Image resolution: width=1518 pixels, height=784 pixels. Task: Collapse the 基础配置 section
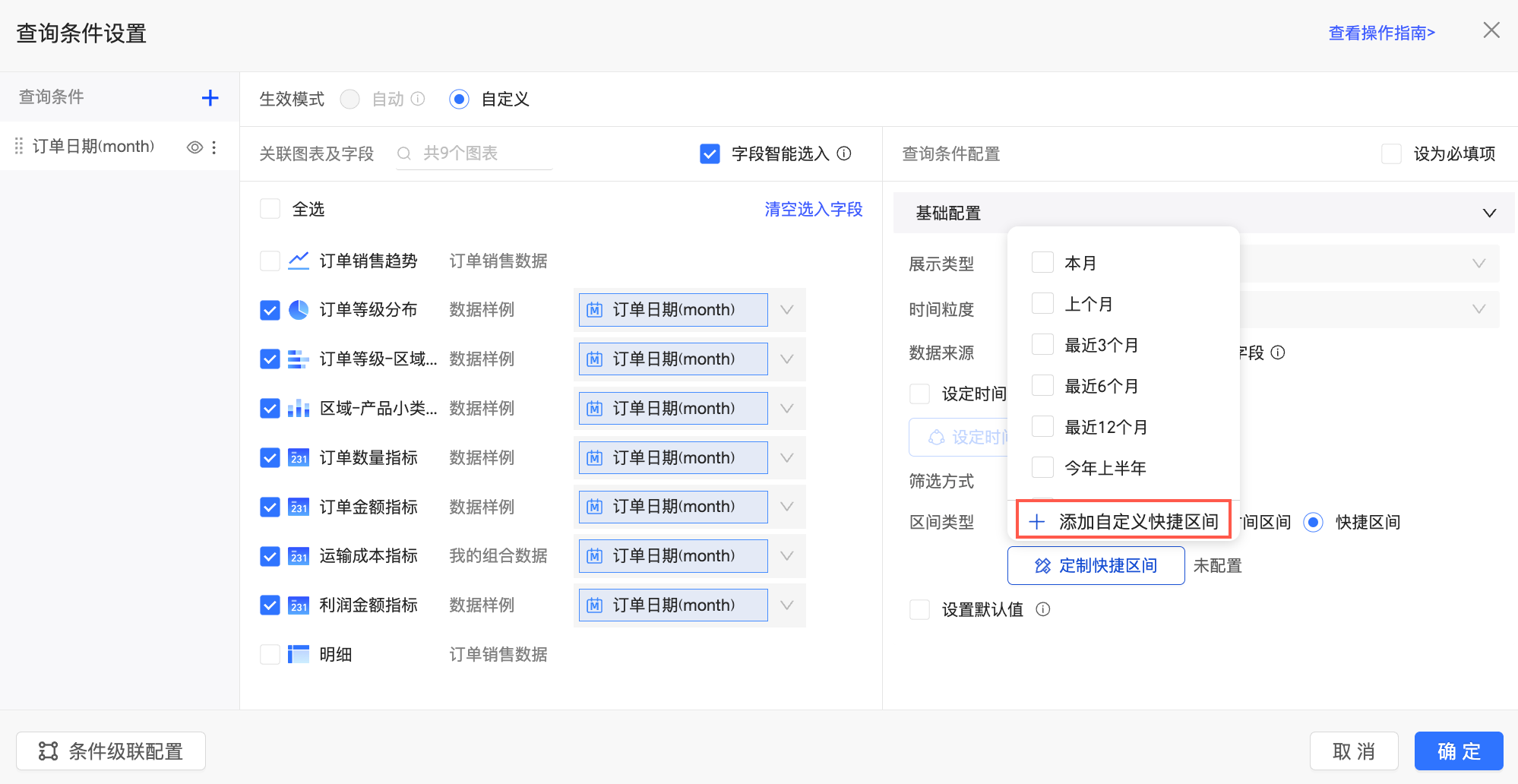tap(1489, 213)
